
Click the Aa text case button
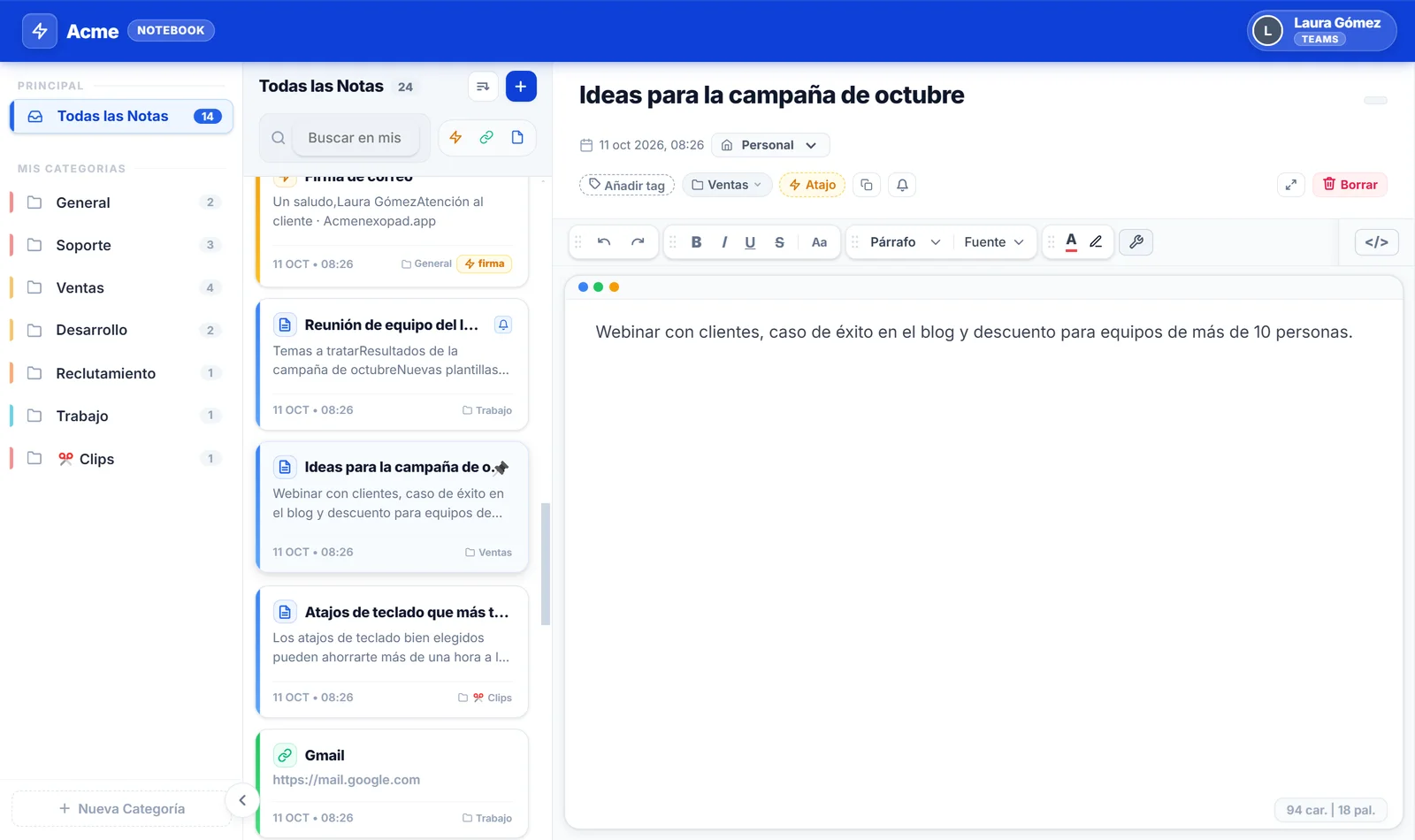(x=819, y=242)
